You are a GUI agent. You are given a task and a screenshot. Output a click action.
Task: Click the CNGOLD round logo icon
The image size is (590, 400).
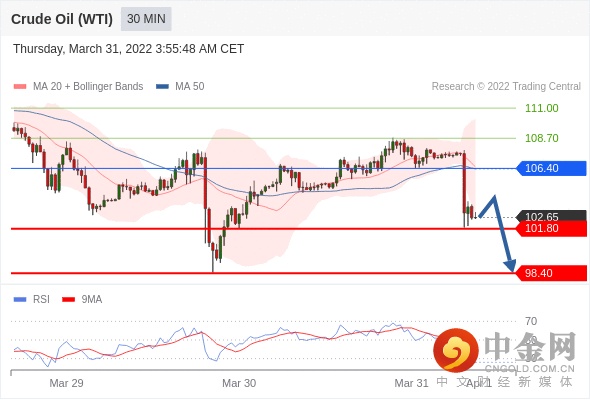456,350
